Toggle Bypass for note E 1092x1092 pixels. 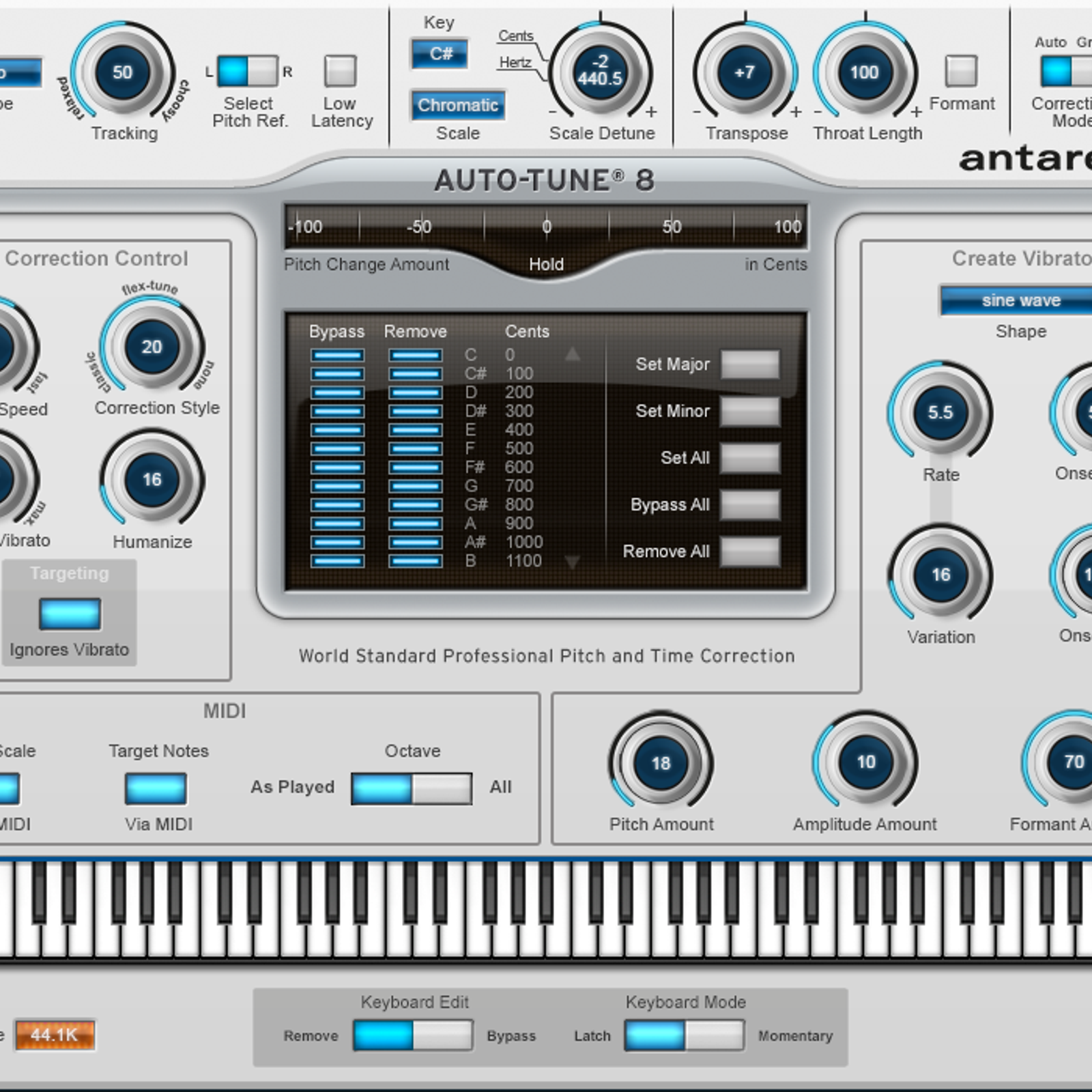[x=337, y=430]
